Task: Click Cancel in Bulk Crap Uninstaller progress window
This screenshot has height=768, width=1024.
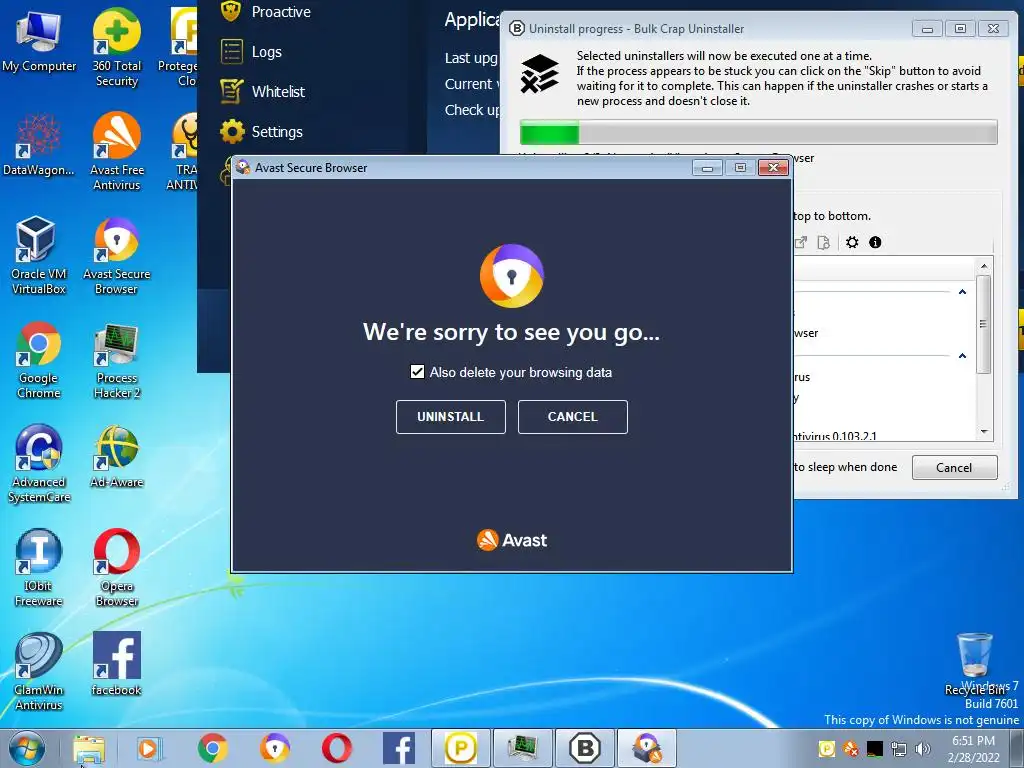Action: tap(954, 468)
